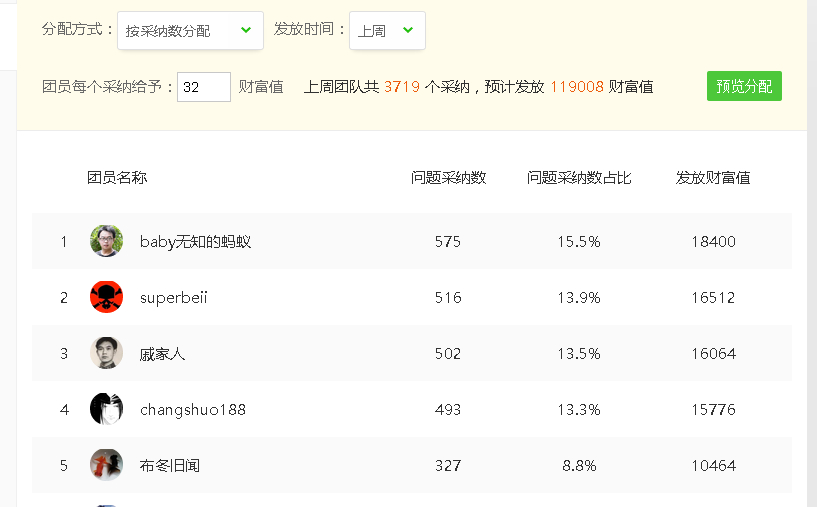This screenshot has height=507, width=817.
Task: Click the 团员名称 column header
Action: [x=117, y=178]
